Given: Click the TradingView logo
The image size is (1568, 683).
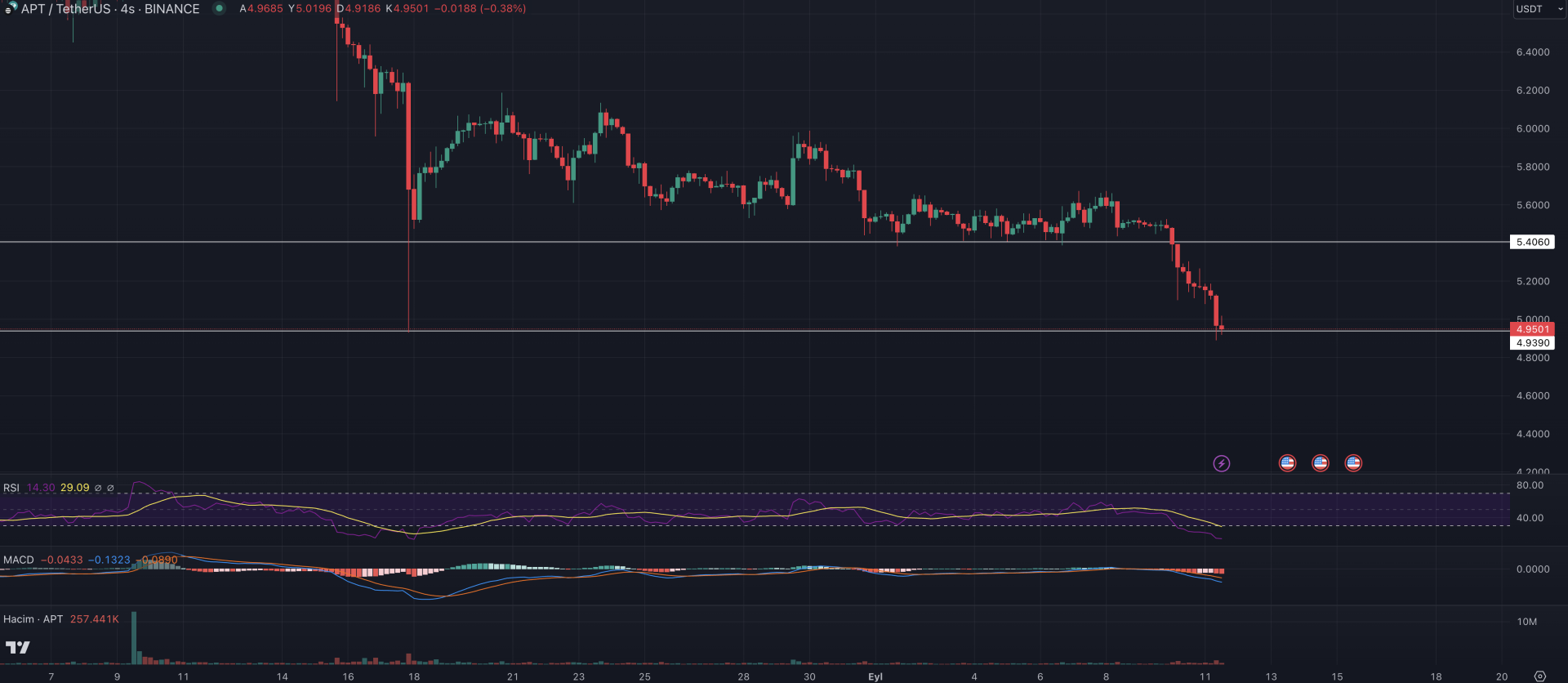Looking at the screenshot, I should [x=17, y=647].
